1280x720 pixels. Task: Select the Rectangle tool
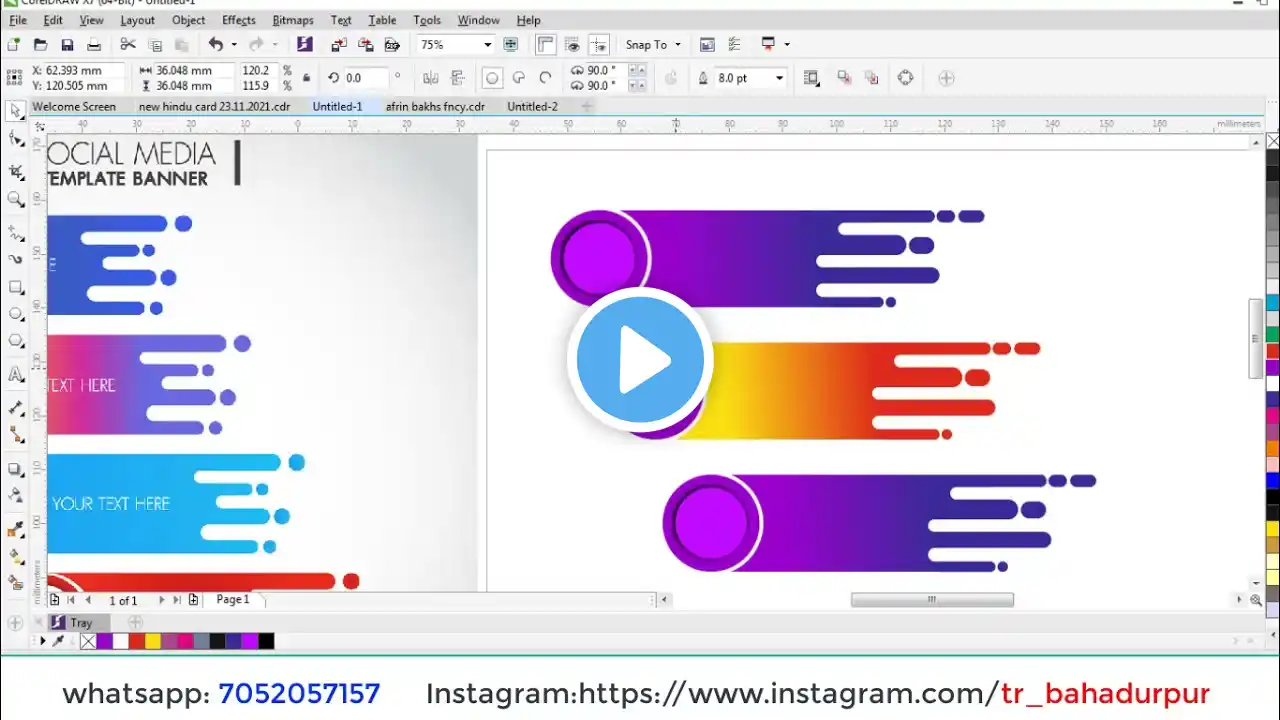[15, 287]
